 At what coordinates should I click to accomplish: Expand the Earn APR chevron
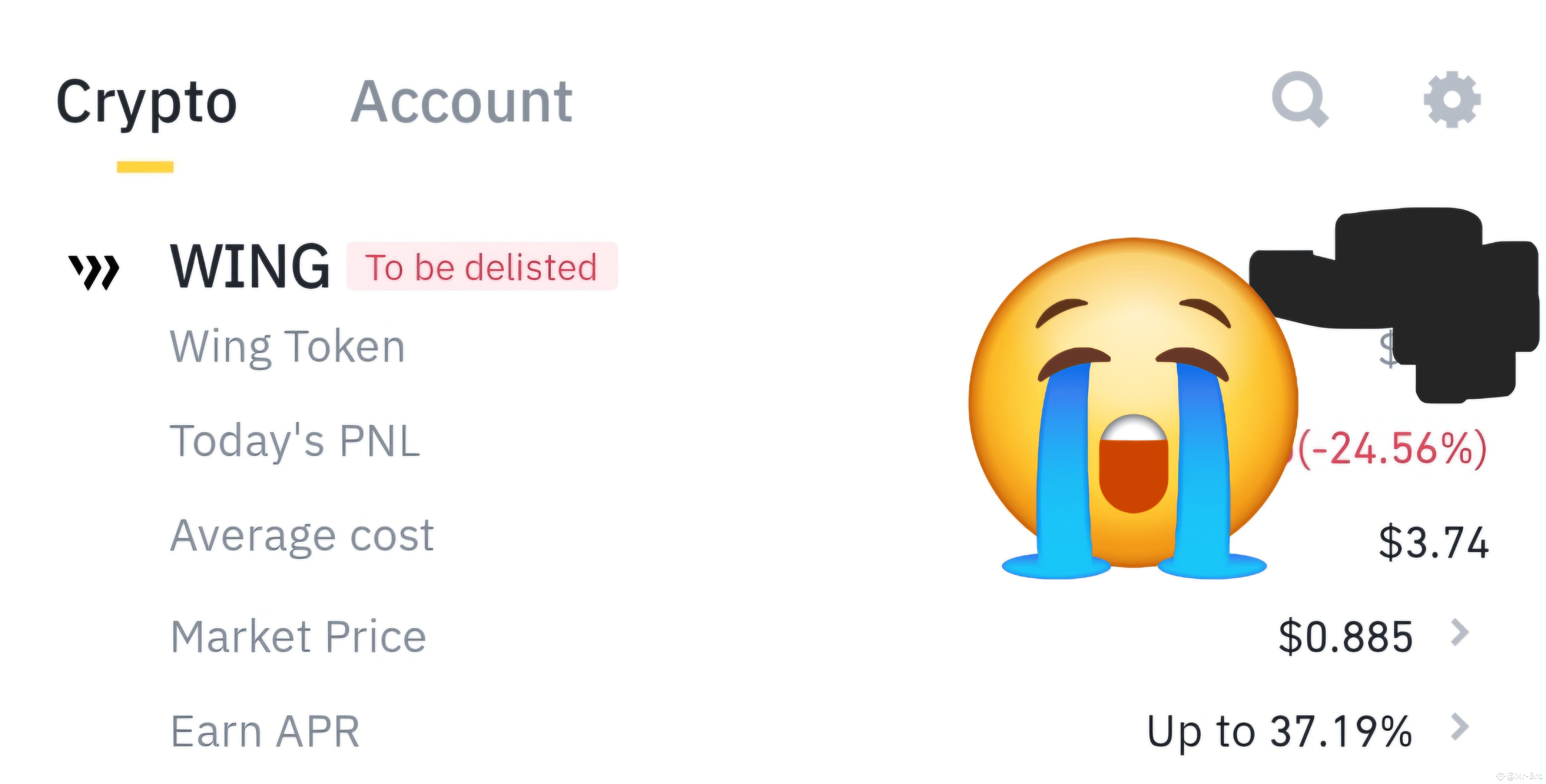click(x=1460, y=727)
